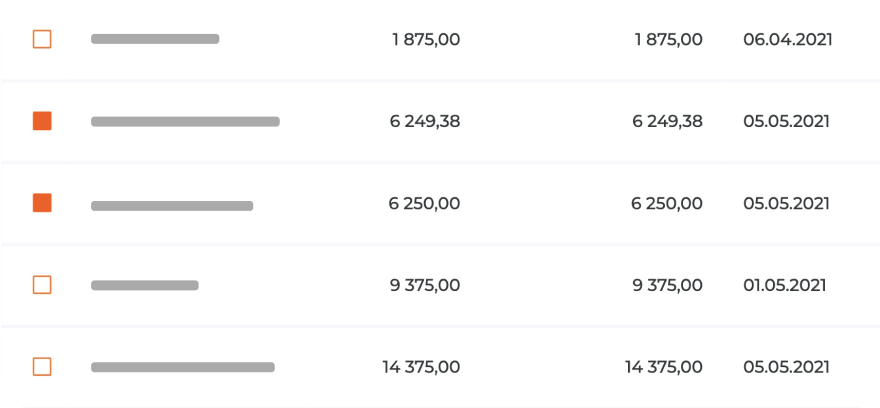The width and height of the screenshot is (880, 408).
Task: Click the 05.05.2021 date in 6 250,00 row
Action: [786, 203]
